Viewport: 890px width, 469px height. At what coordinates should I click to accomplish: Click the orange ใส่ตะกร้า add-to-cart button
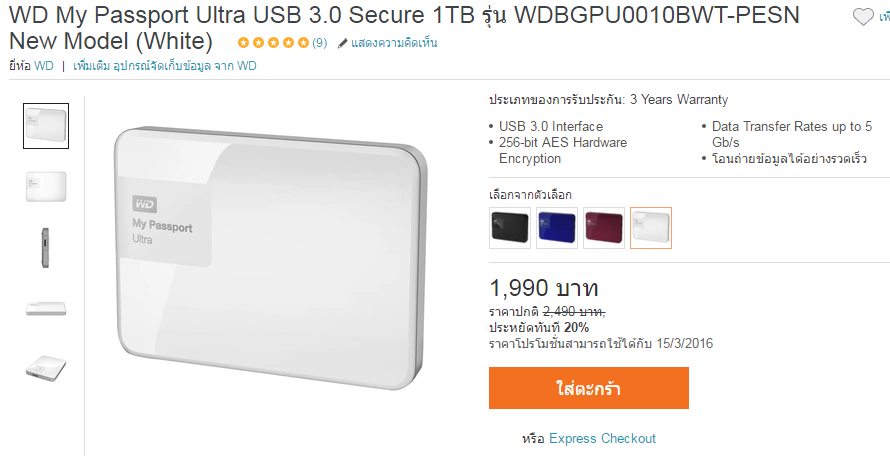point(589,388)
